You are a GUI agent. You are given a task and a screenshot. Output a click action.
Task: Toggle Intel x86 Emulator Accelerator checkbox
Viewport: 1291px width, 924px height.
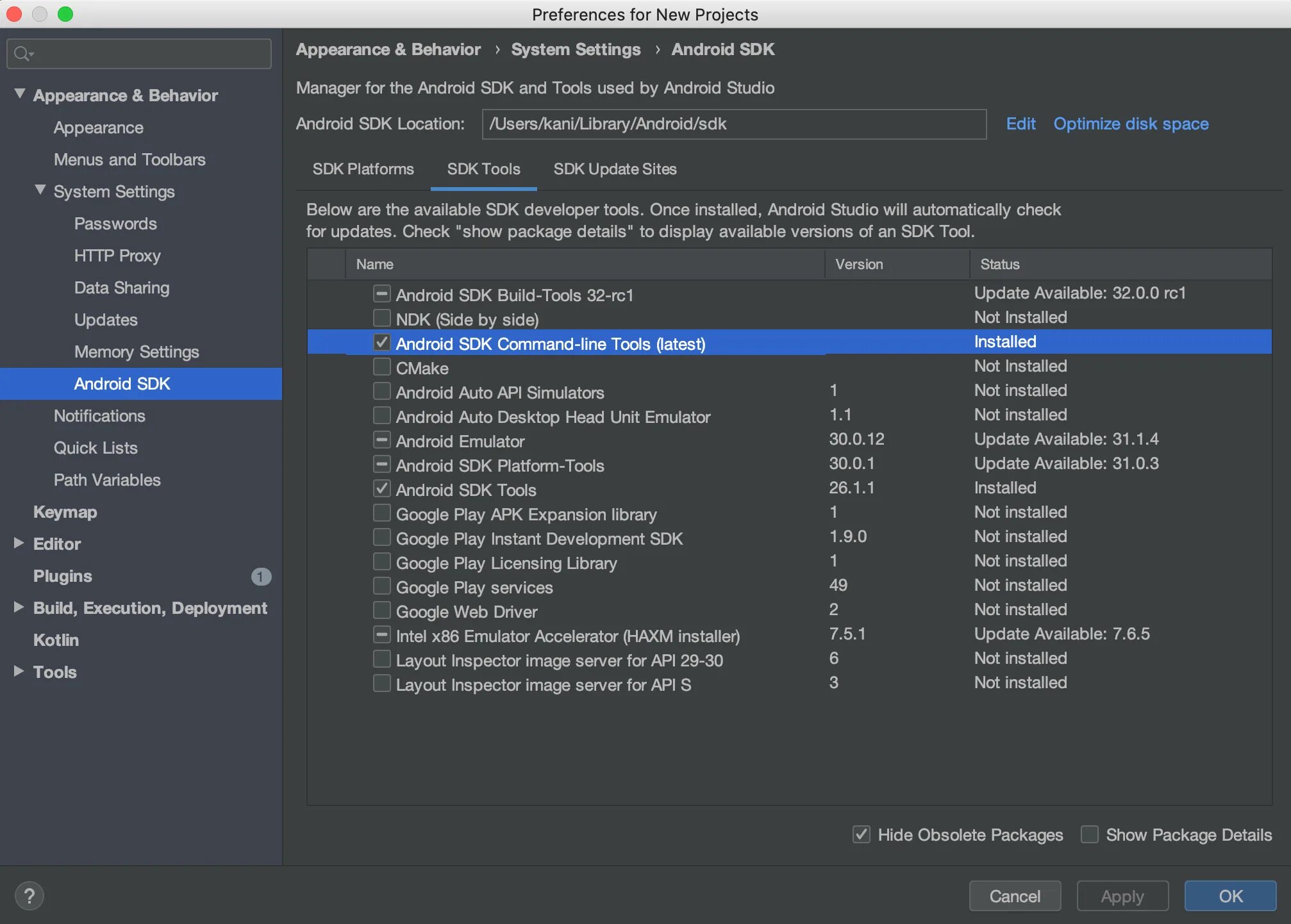[x=382, y=635]
